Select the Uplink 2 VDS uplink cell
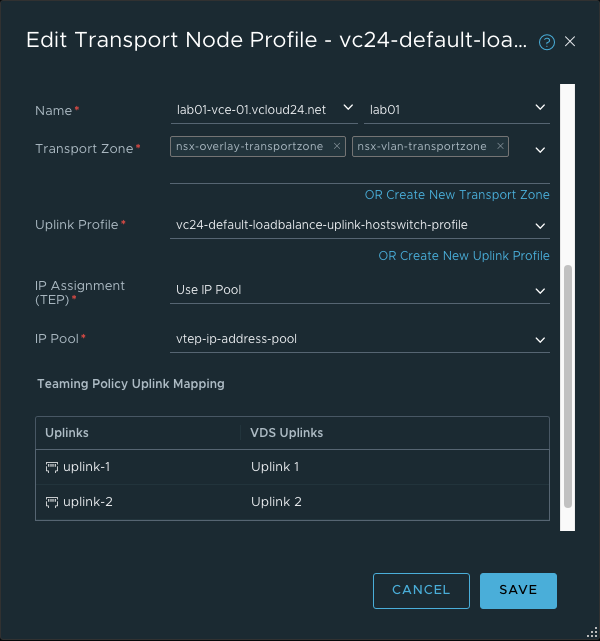Image resolution: width=600 pixels, height=641 pixels. point(276,502)
